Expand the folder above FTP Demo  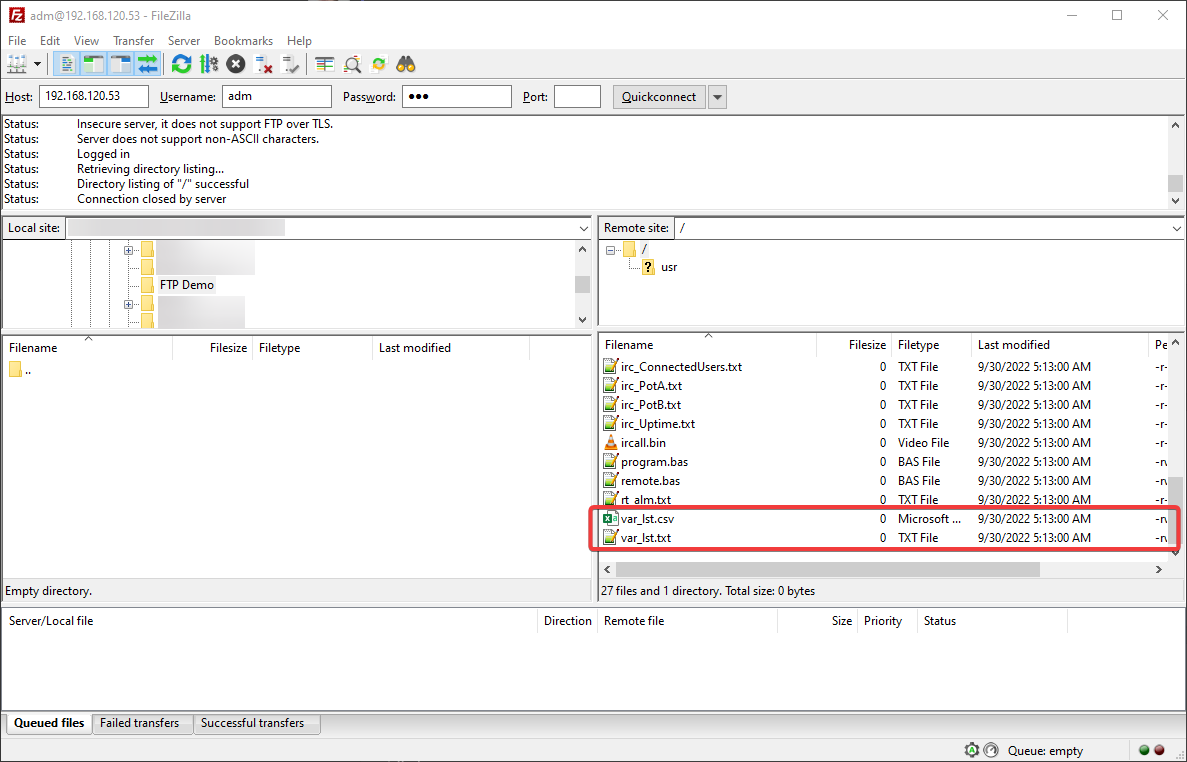click(x=128, y=250)
